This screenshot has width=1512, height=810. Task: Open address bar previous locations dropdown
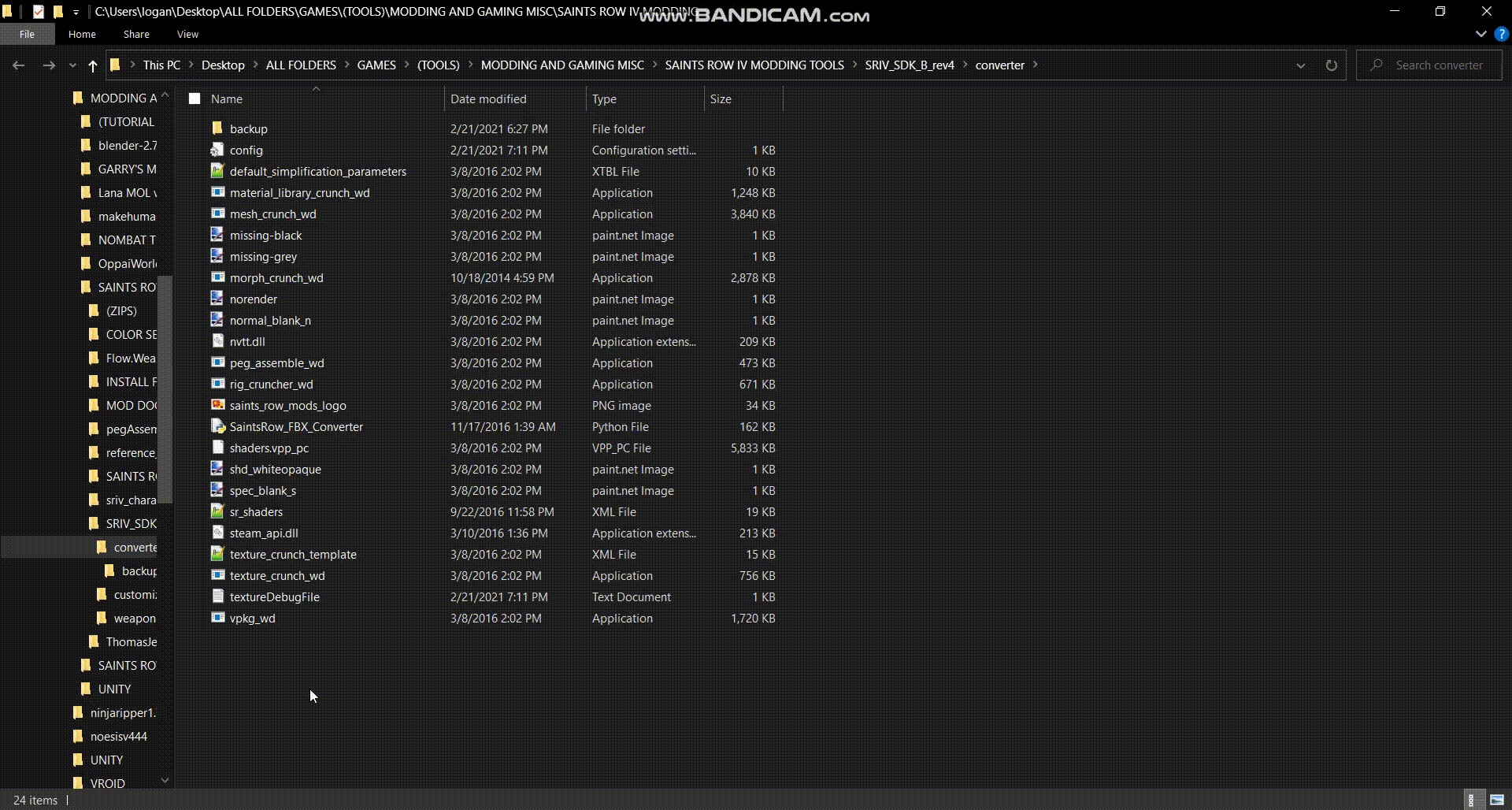1301,65
